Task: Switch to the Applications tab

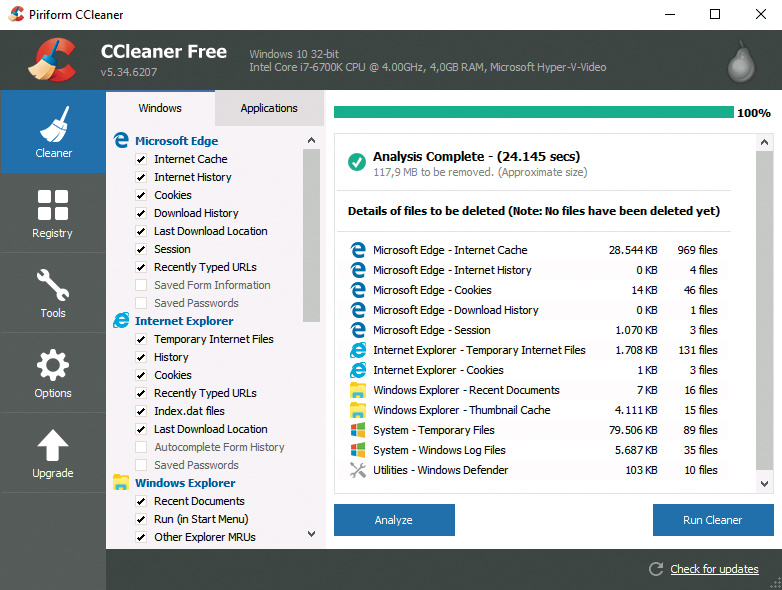Action: click(269, 108)
